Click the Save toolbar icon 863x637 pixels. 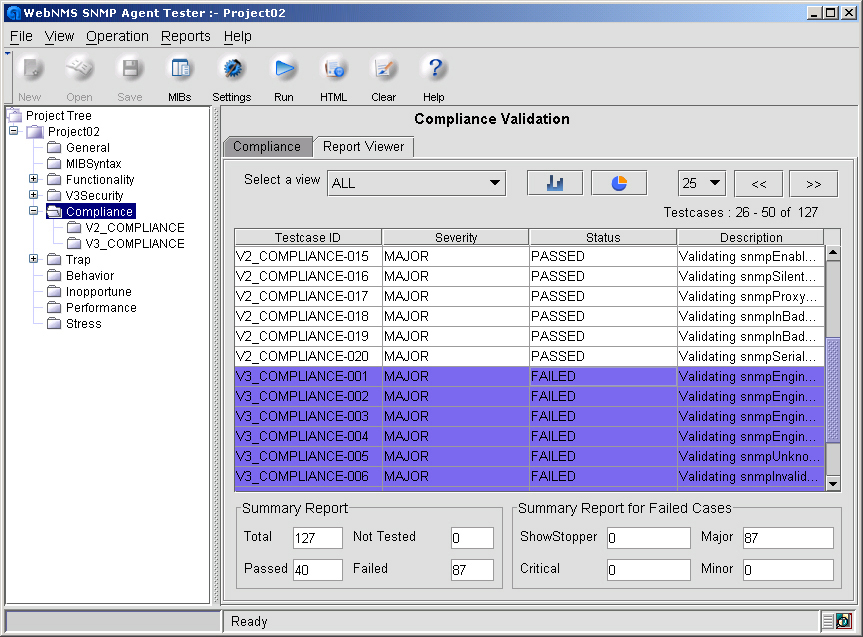pos(130,69)
